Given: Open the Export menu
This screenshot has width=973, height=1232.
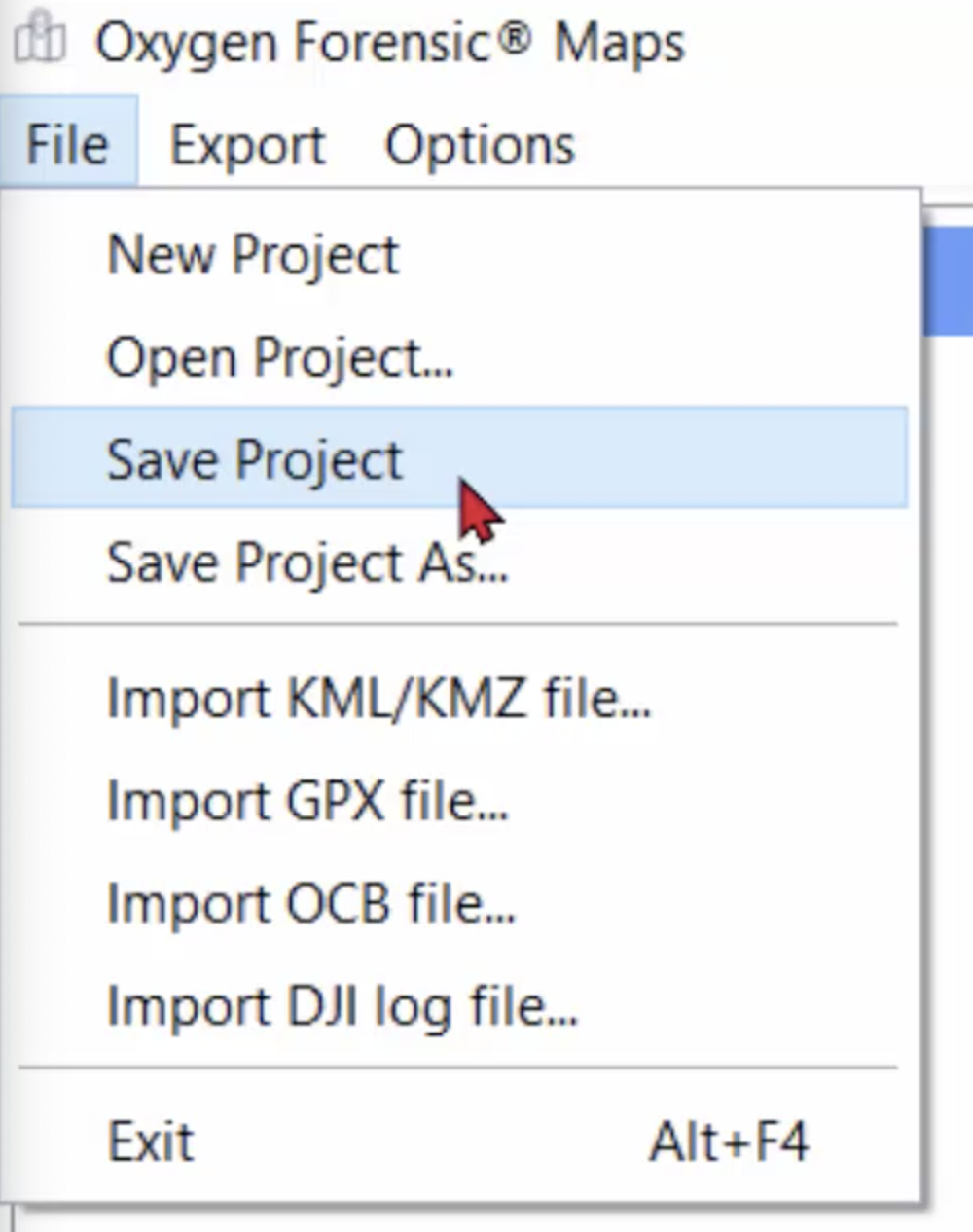Looking at the screenshot, I should 247,146.
